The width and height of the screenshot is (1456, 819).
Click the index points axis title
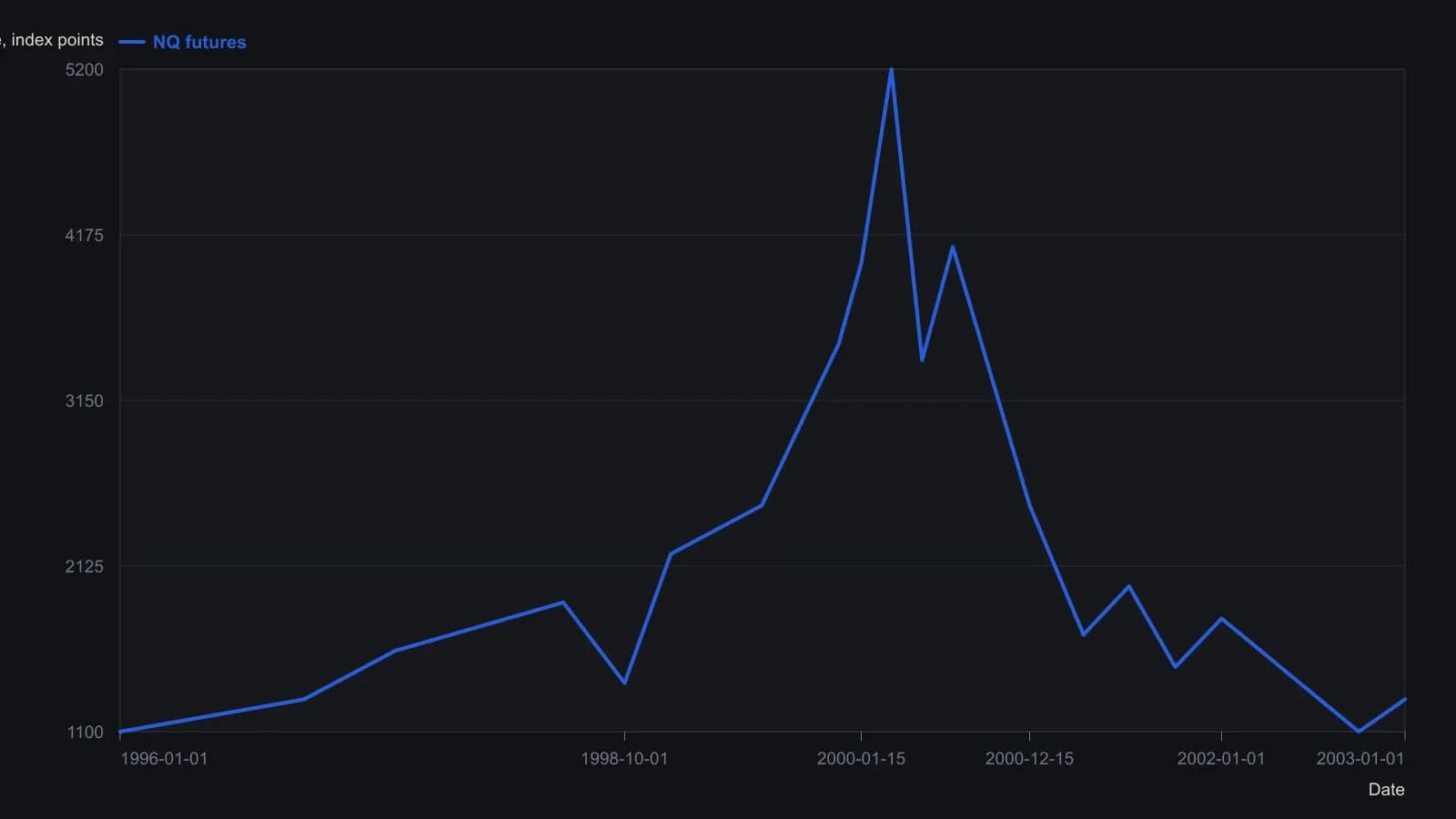52,40
